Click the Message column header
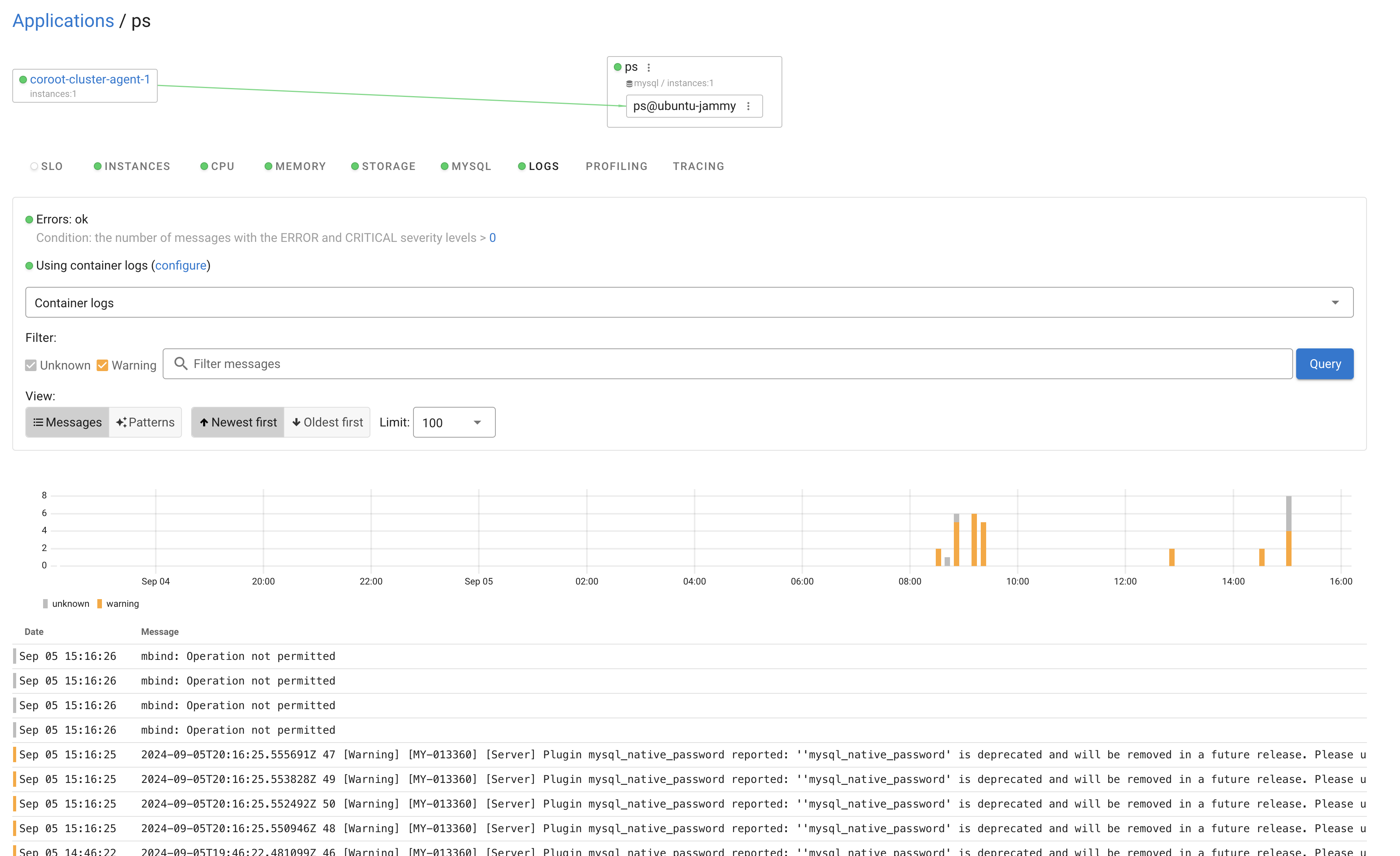Screen dimensions: 1400x856 (160, 632)
